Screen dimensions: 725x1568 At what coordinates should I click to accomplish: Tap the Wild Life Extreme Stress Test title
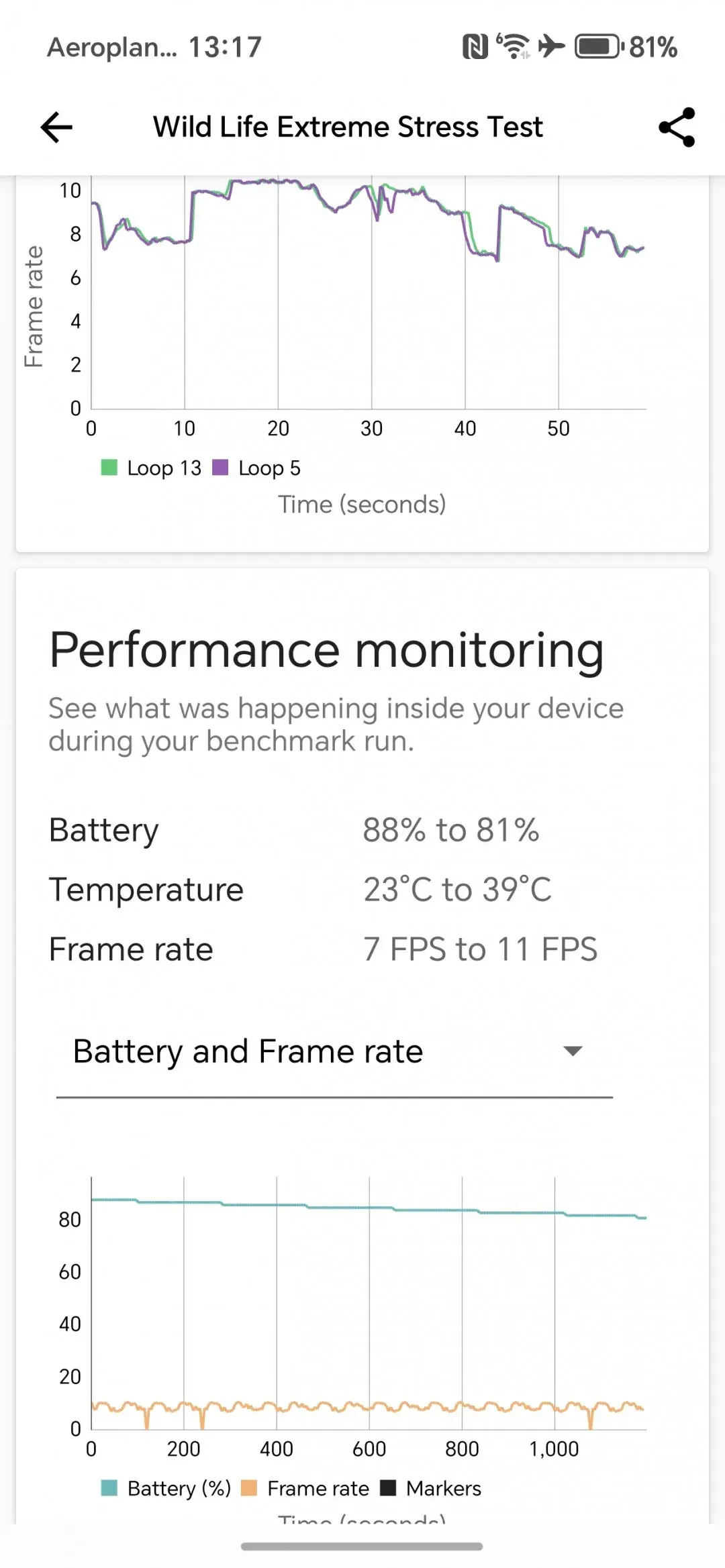click(348, 127)
